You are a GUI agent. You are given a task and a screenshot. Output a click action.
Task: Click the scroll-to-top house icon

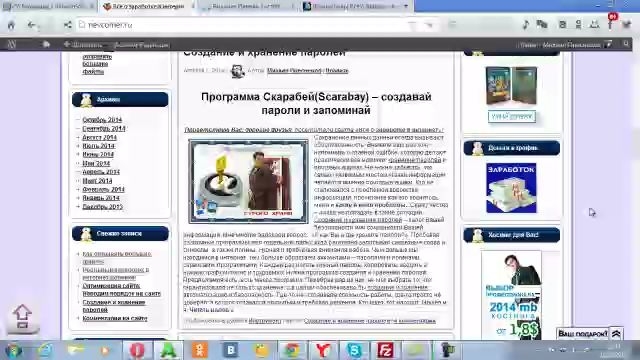pyautogui.click(x=22, y=317)
